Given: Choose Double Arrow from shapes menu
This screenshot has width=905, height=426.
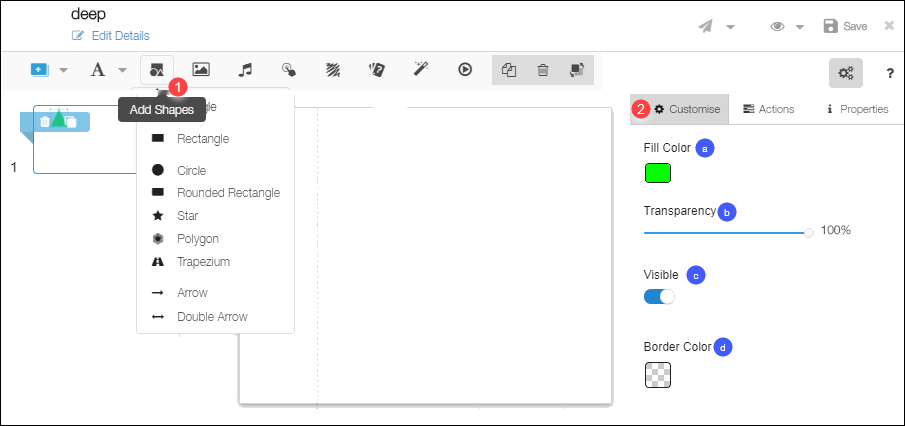Looking at the screenshot, I should coord(212,317).
